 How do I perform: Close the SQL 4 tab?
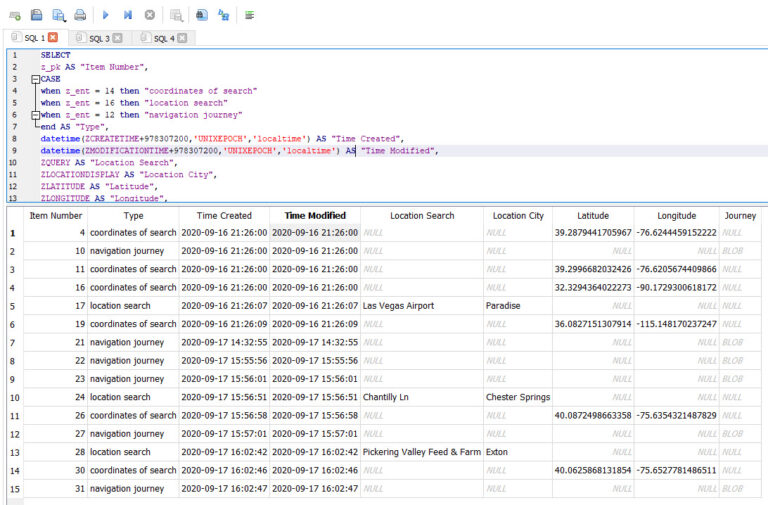pyautogui.click(x=182, y=38)
